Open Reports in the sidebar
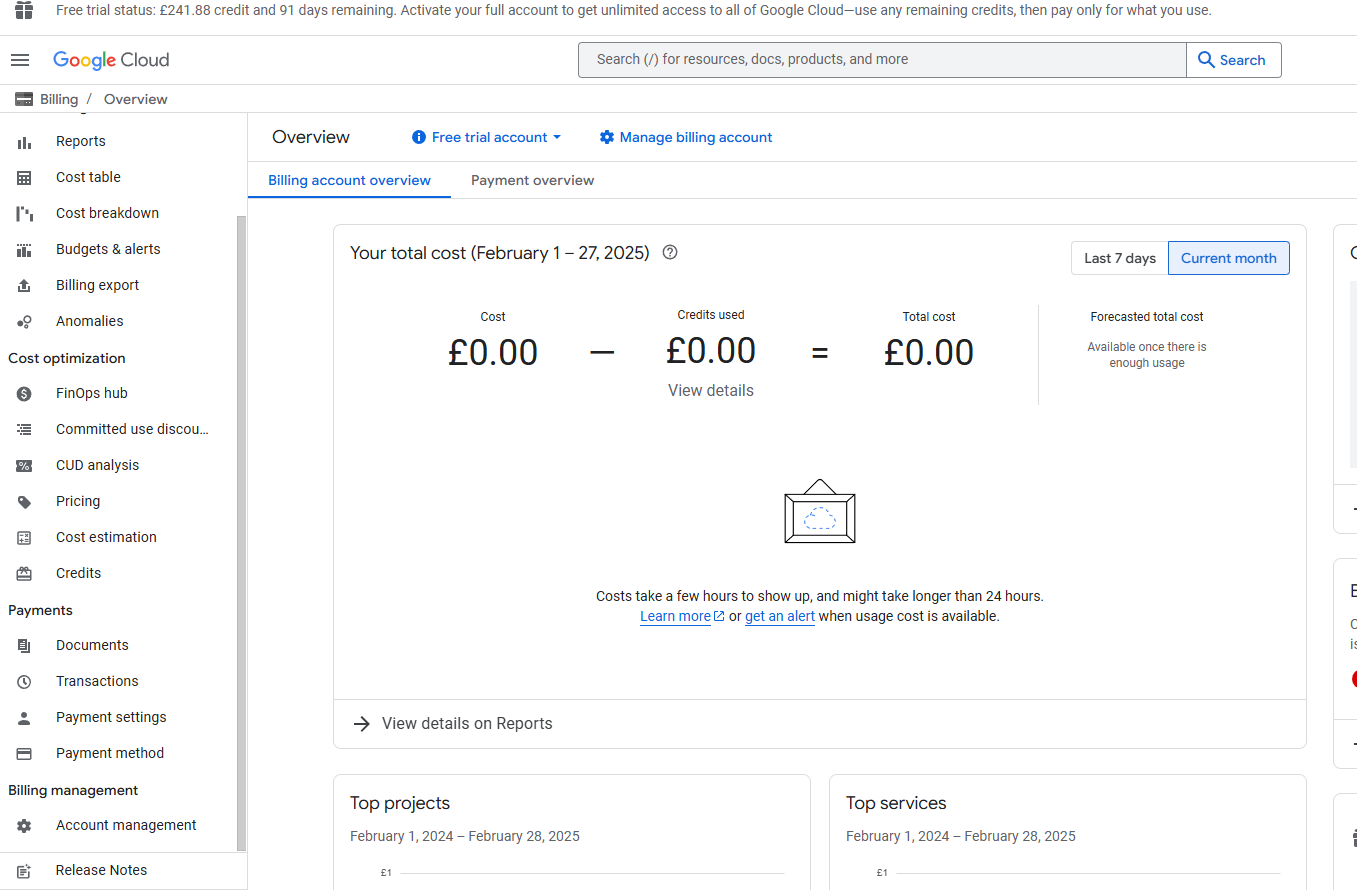This screenshot has width=1357, height=890. coord(81,142)
